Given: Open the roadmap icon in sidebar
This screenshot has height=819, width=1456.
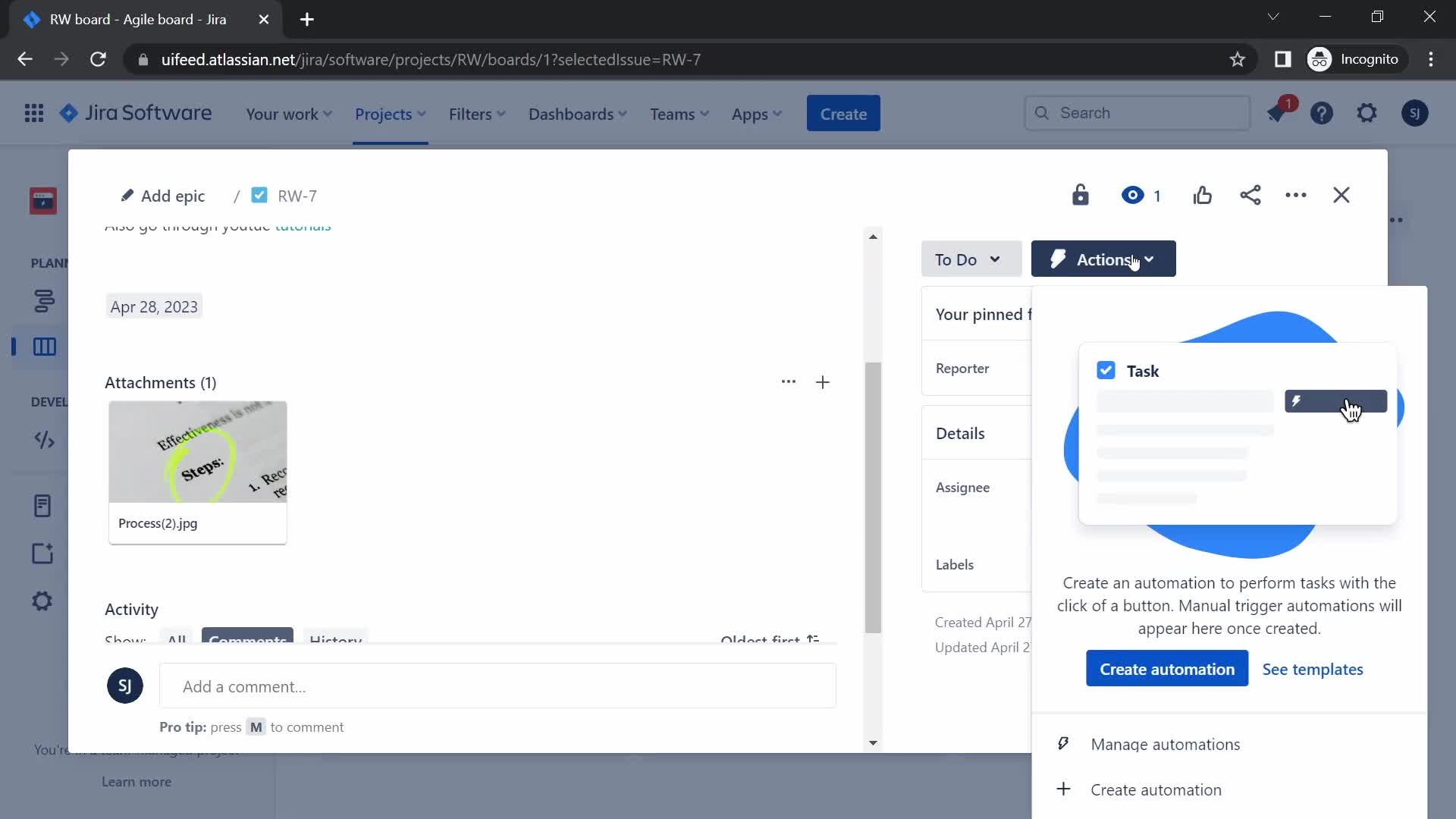Looking at the screenshot, I should tap(44, 301).
